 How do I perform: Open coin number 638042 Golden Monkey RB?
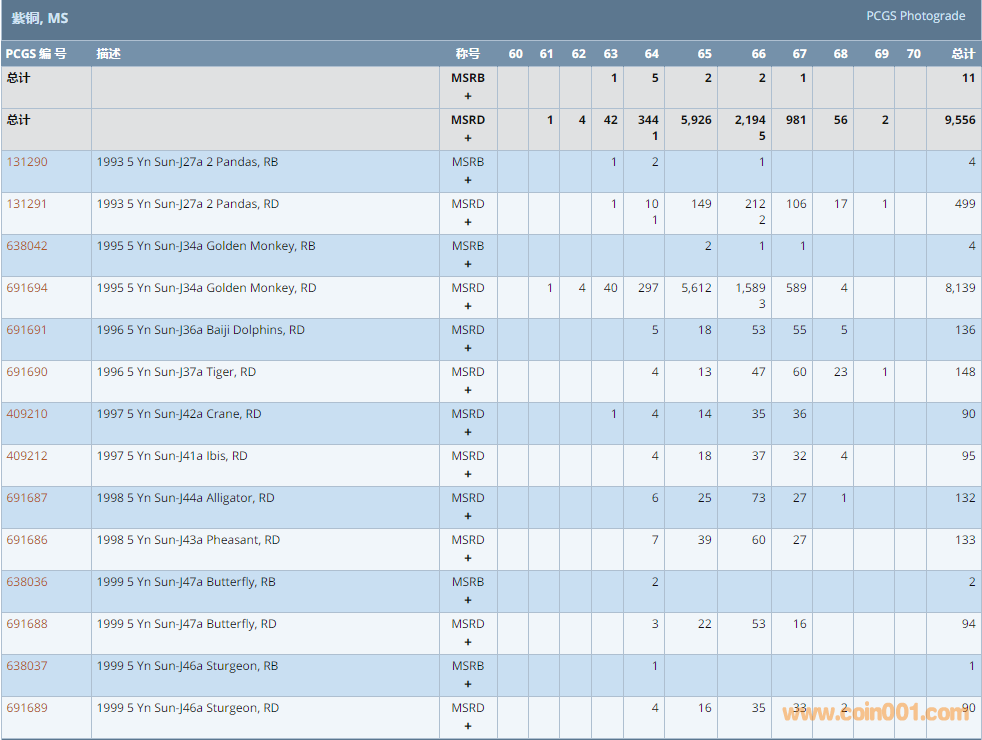27,246
